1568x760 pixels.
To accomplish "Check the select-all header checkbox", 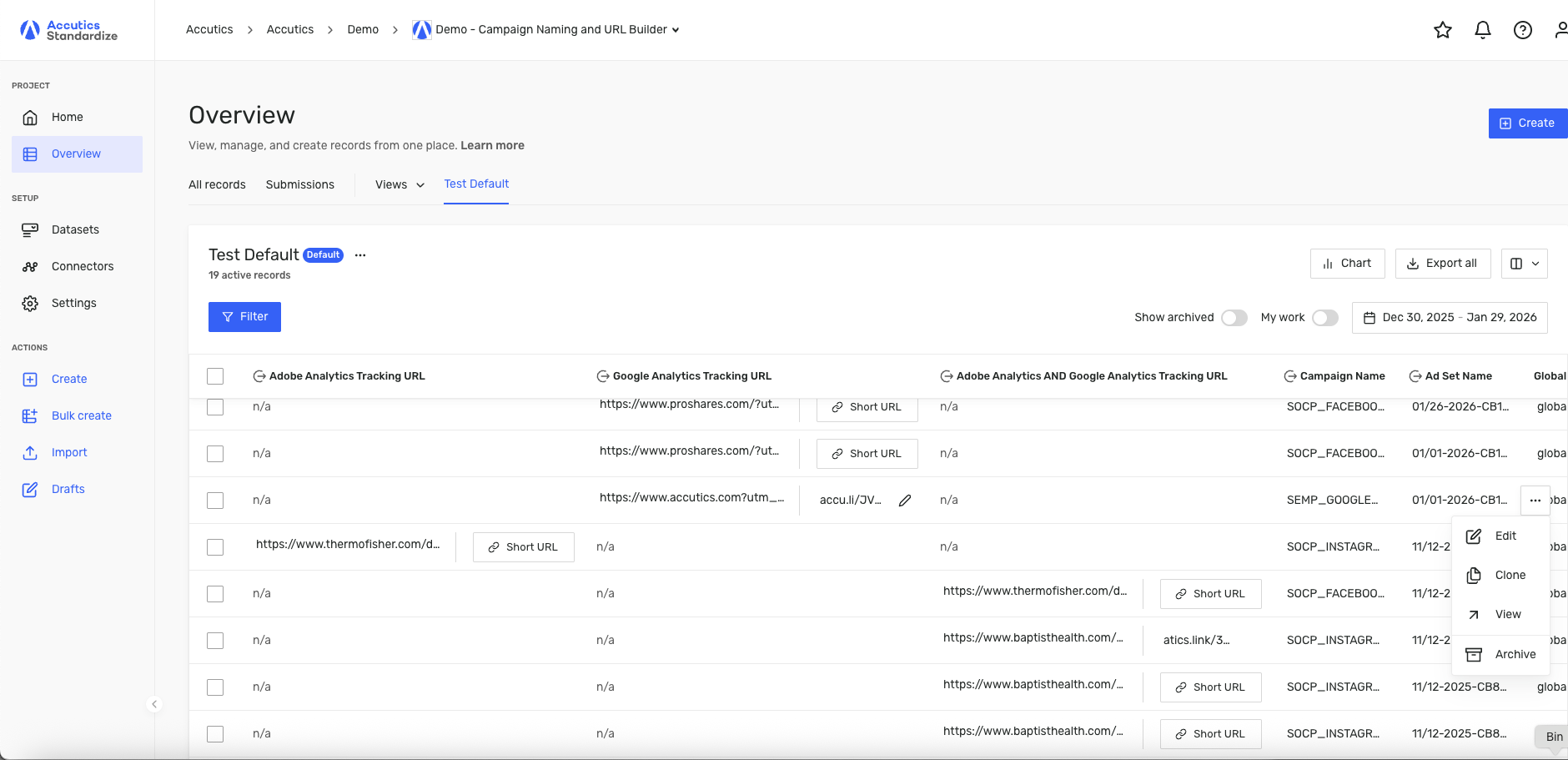I will [x=215, y=376].
